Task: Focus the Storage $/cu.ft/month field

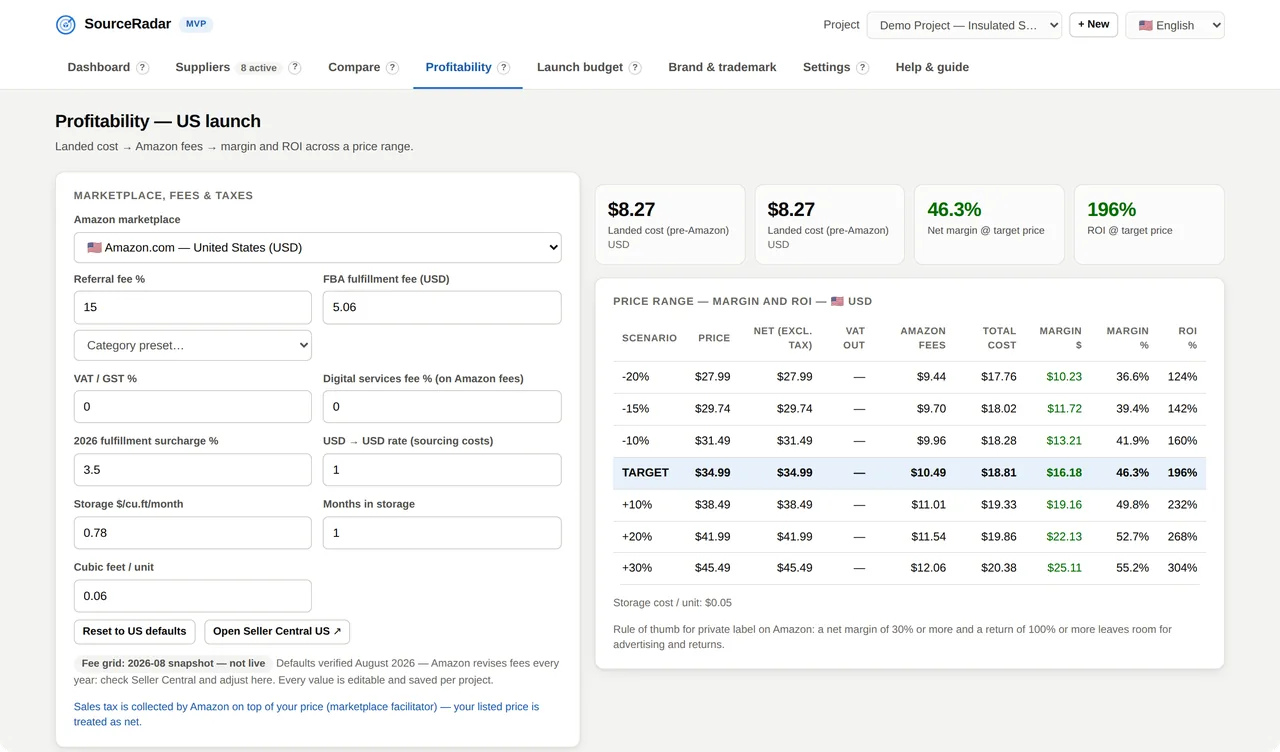Action: (193, 533)
